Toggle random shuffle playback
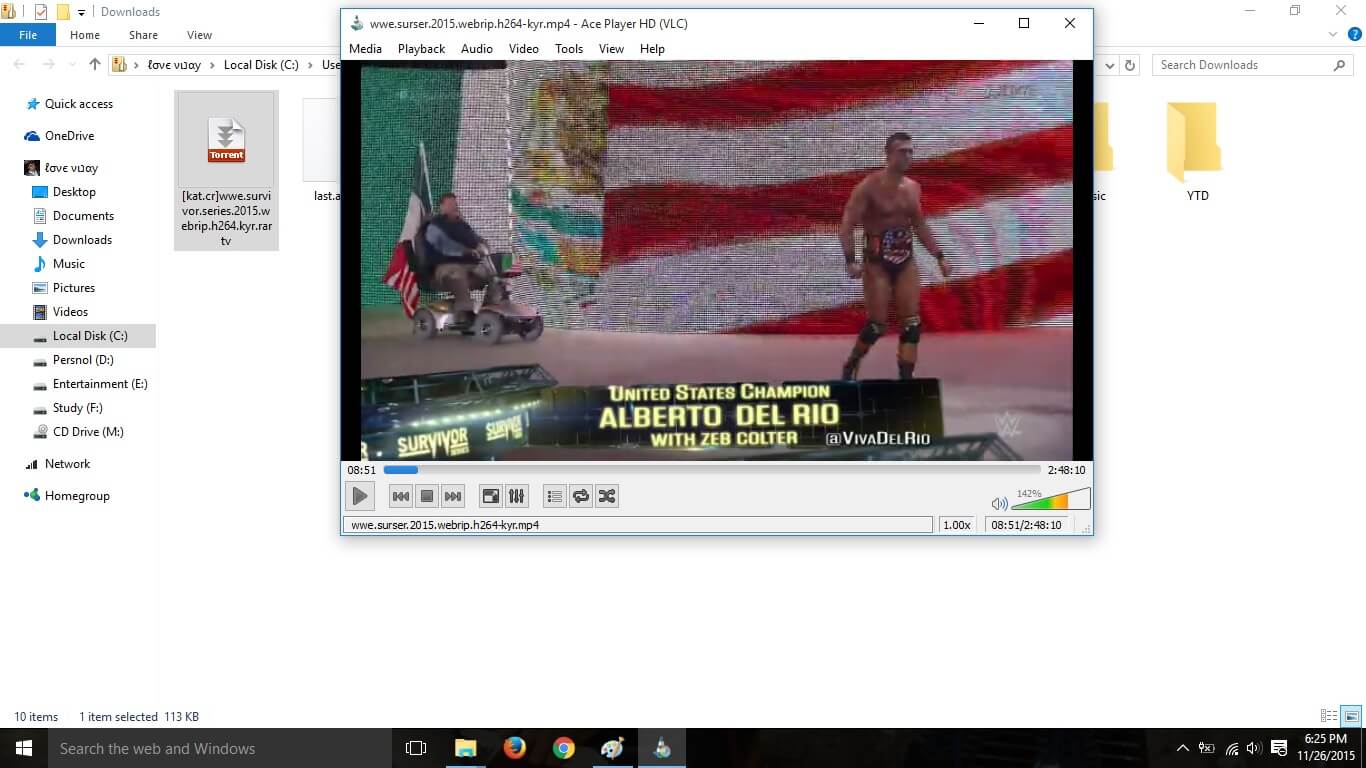This screenshot has height=768, width=1366. (x=607, y=496)
